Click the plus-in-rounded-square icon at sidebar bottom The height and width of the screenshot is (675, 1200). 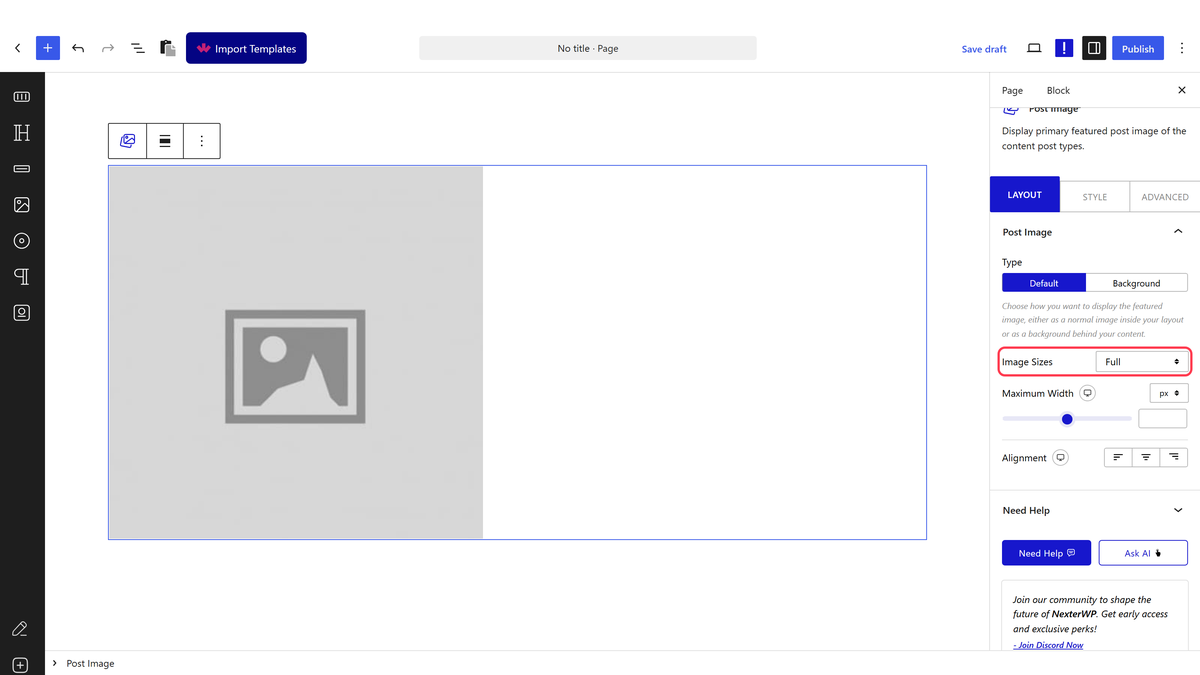pos(21,665)
